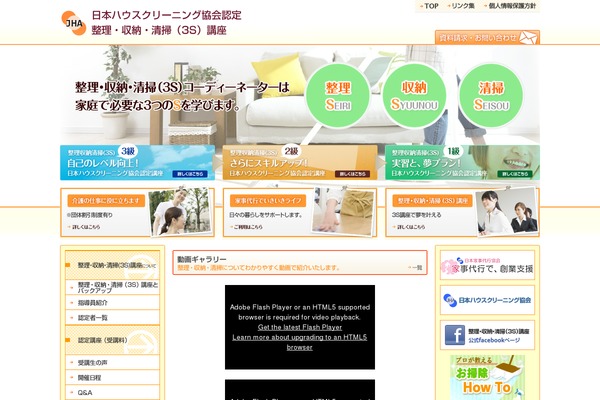Open sidebar item 認定者一覧
Viewport: 600px width, 400px height.
click(x=112, y=317)
